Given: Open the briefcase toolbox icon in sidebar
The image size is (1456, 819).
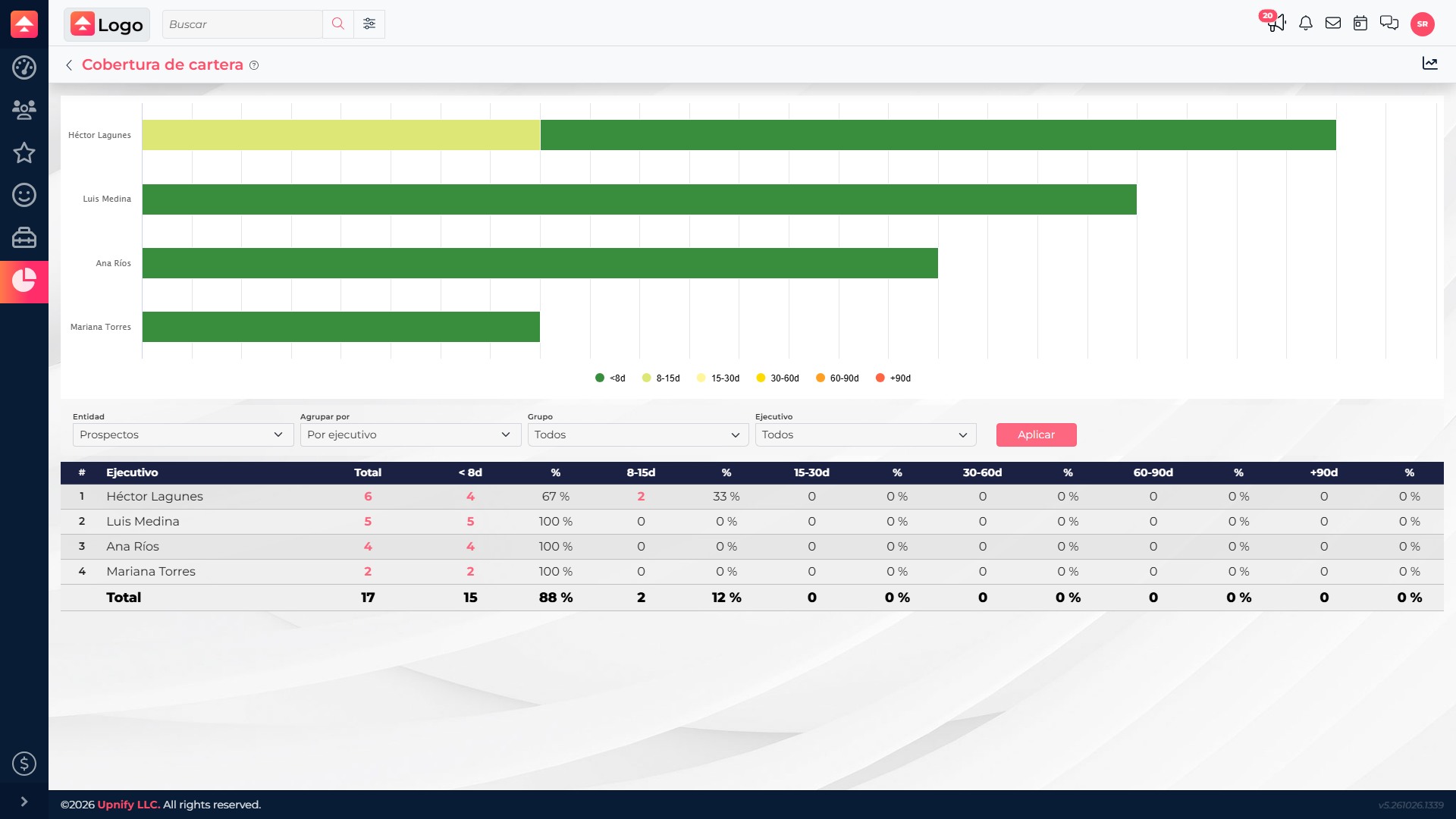Looking at the screenshot, I should tap(24, 237).
